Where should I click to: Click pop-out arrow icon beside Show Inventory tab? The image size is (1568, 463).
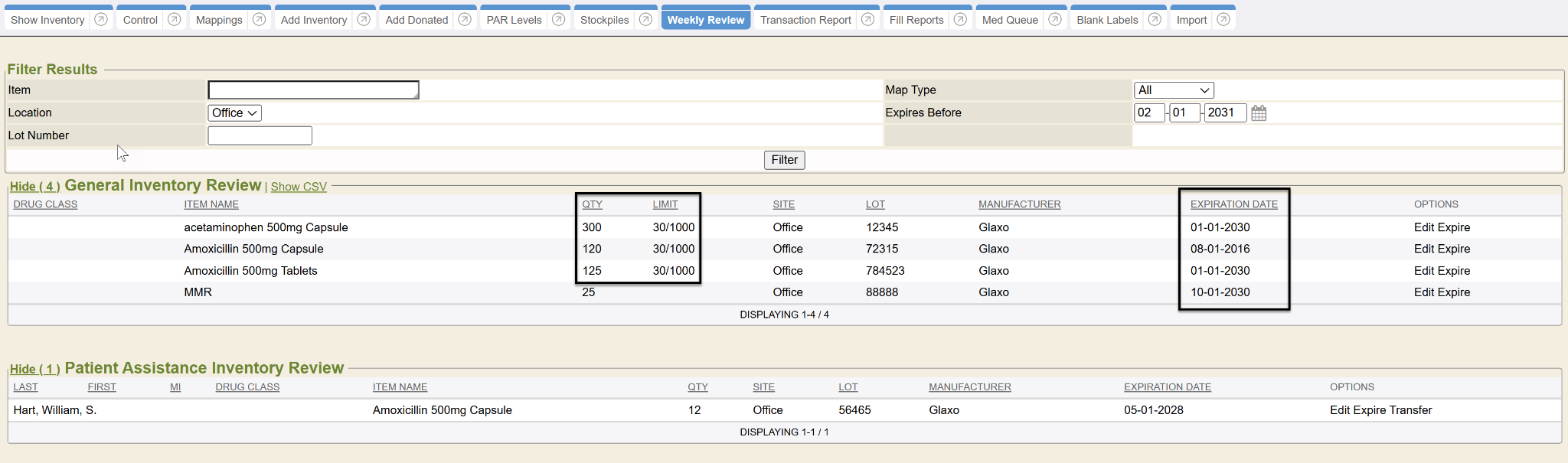pyautogui.click(x=101, y=20)
